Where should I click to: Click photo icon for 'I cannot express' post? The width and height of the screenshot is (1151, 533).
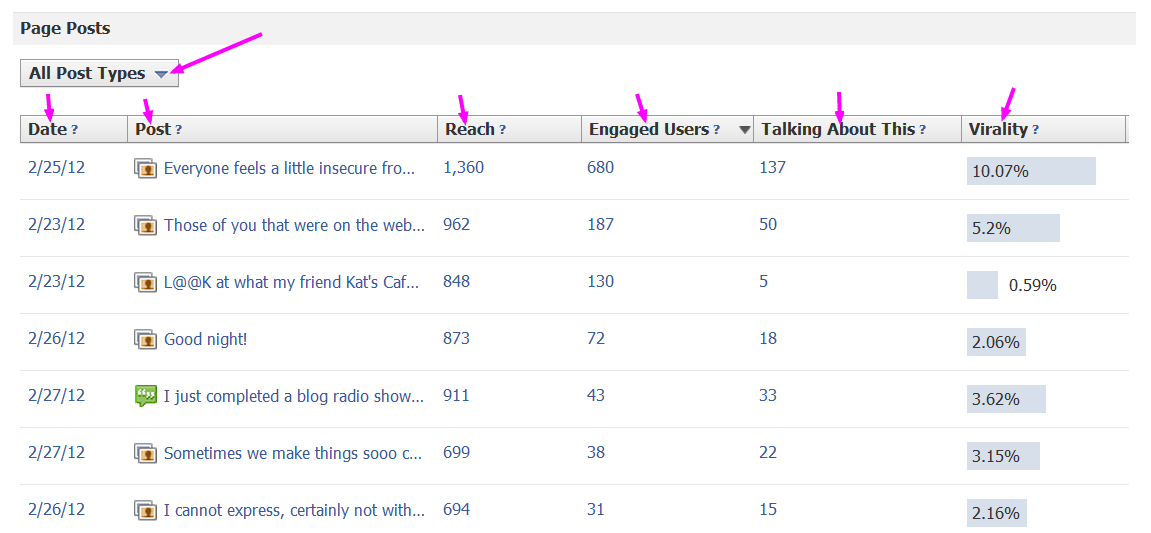coord(146,510)
